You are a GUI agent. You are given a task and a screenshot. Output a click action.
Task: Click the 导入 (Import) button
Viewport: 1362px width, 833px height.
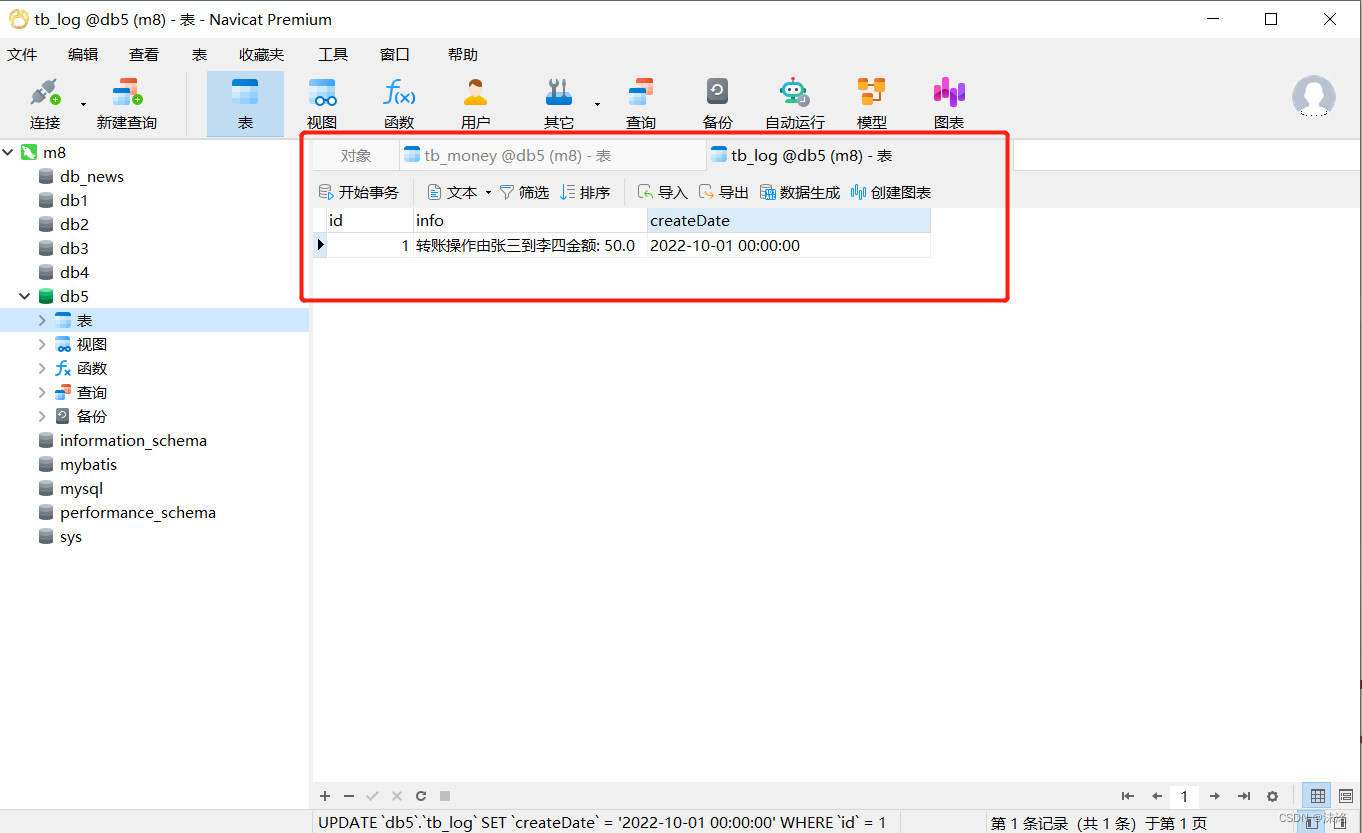coord(662,192)
